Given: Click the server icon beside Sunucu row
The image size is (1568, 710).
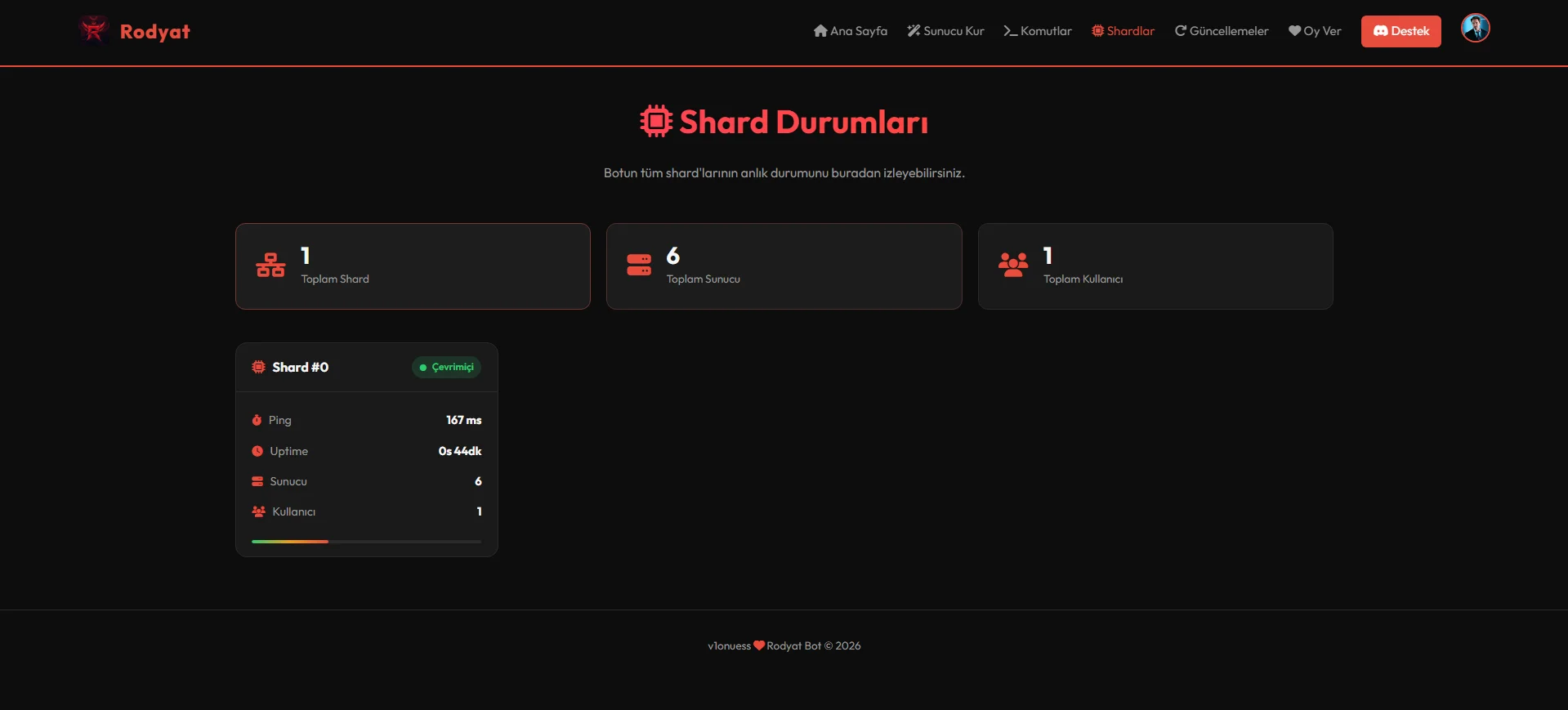Looking at the screenshot, I should pyautogui.click(x=257, y=481).
